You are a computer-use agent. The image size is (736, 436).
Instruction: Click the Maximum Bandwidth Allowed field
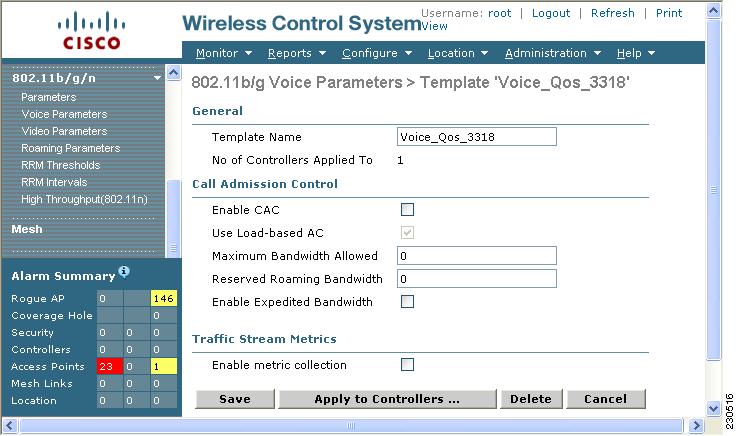pos(477,256)
